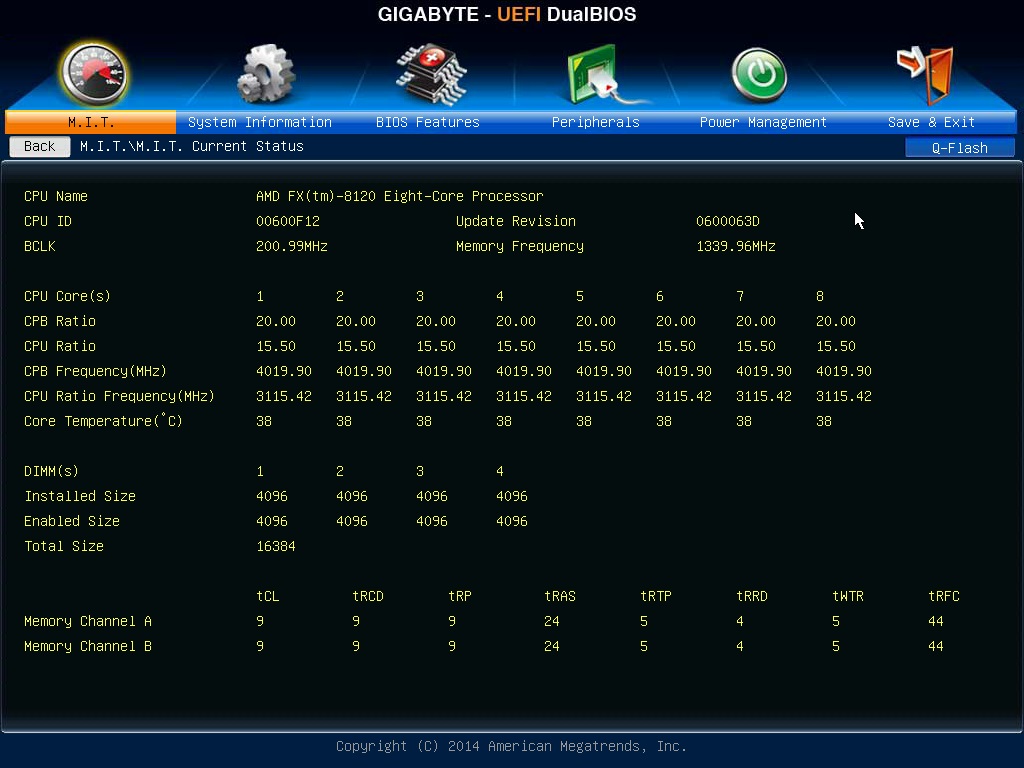1024x768 pixels.
Task: Click Core Temperature value for core 2
Action: (344, 421)
